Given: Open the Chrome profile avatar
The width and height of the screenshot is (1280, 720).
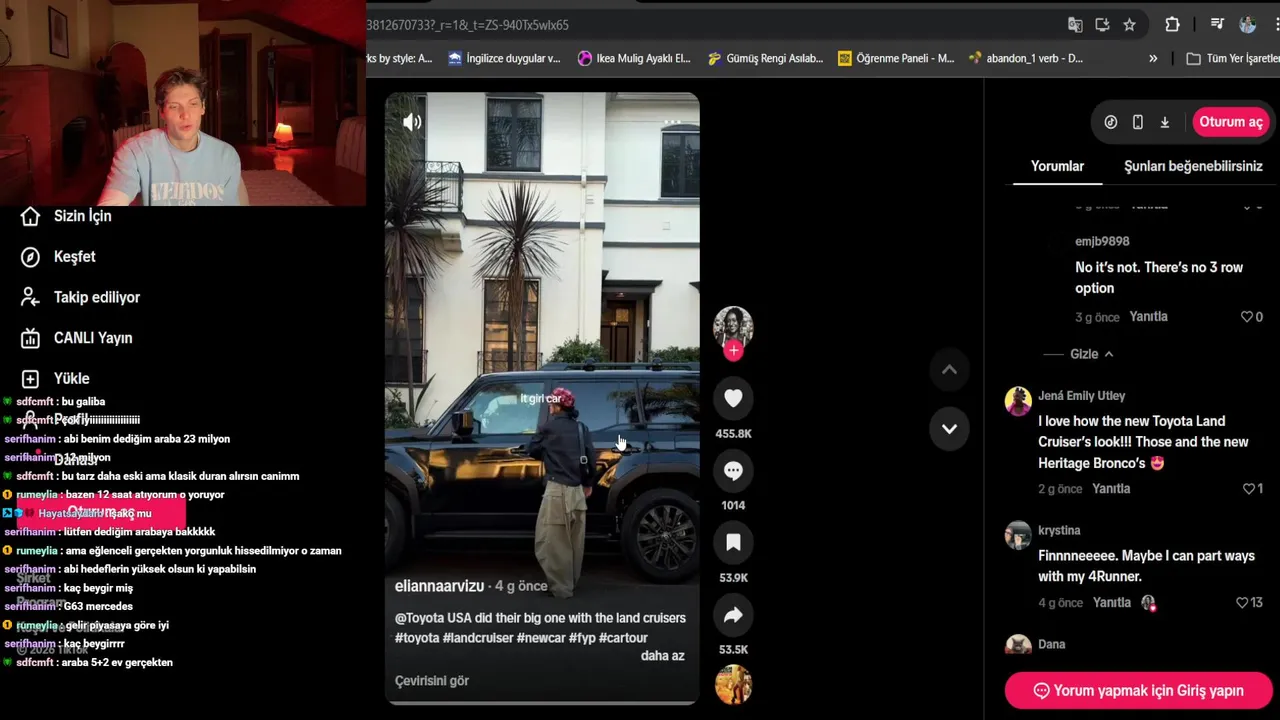Looking at the screenshot, I should click(1247, 25).
